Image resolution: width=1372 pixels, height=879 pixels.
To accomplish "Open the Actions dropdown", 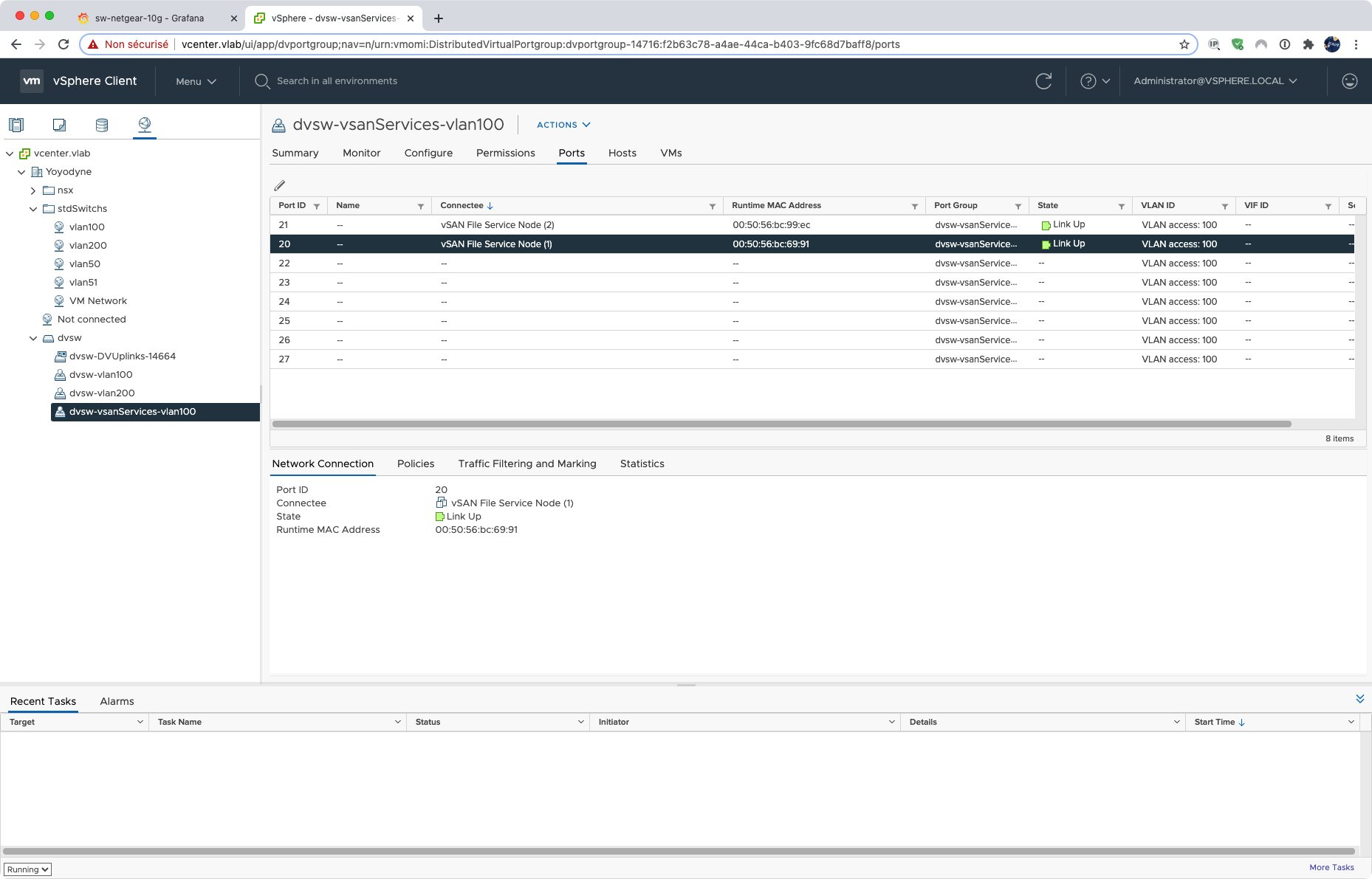I will click(x=563, y=125).
